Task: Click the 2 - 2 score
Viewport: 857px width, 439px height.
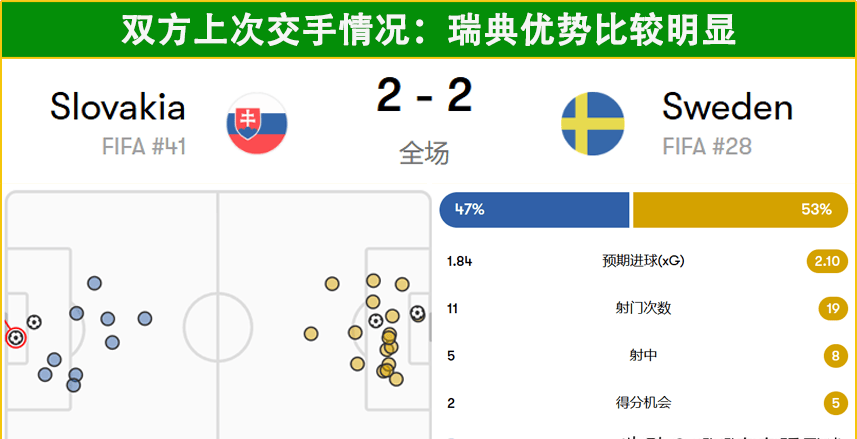Action: click(x=424, y=96)
